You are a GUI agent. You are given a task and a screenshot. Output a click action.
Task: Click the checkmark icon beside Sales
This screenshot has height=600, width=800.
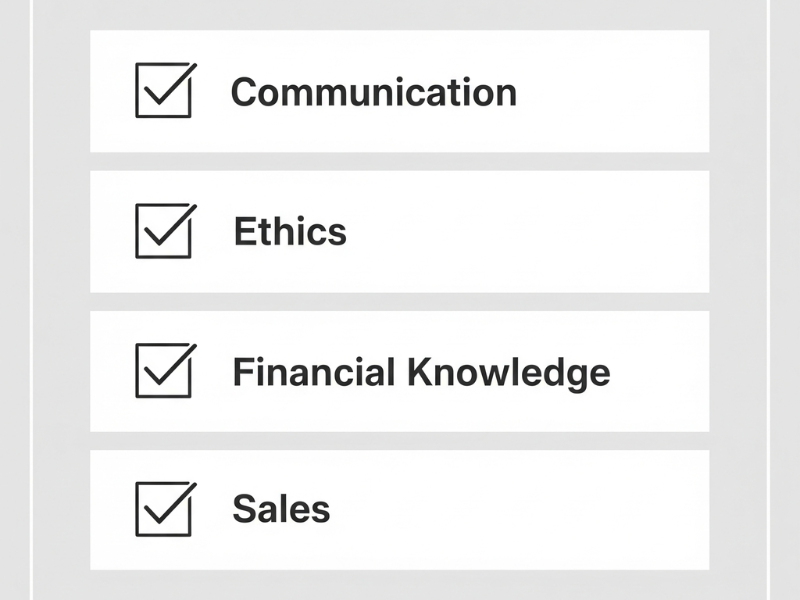(x=165, y=508)
